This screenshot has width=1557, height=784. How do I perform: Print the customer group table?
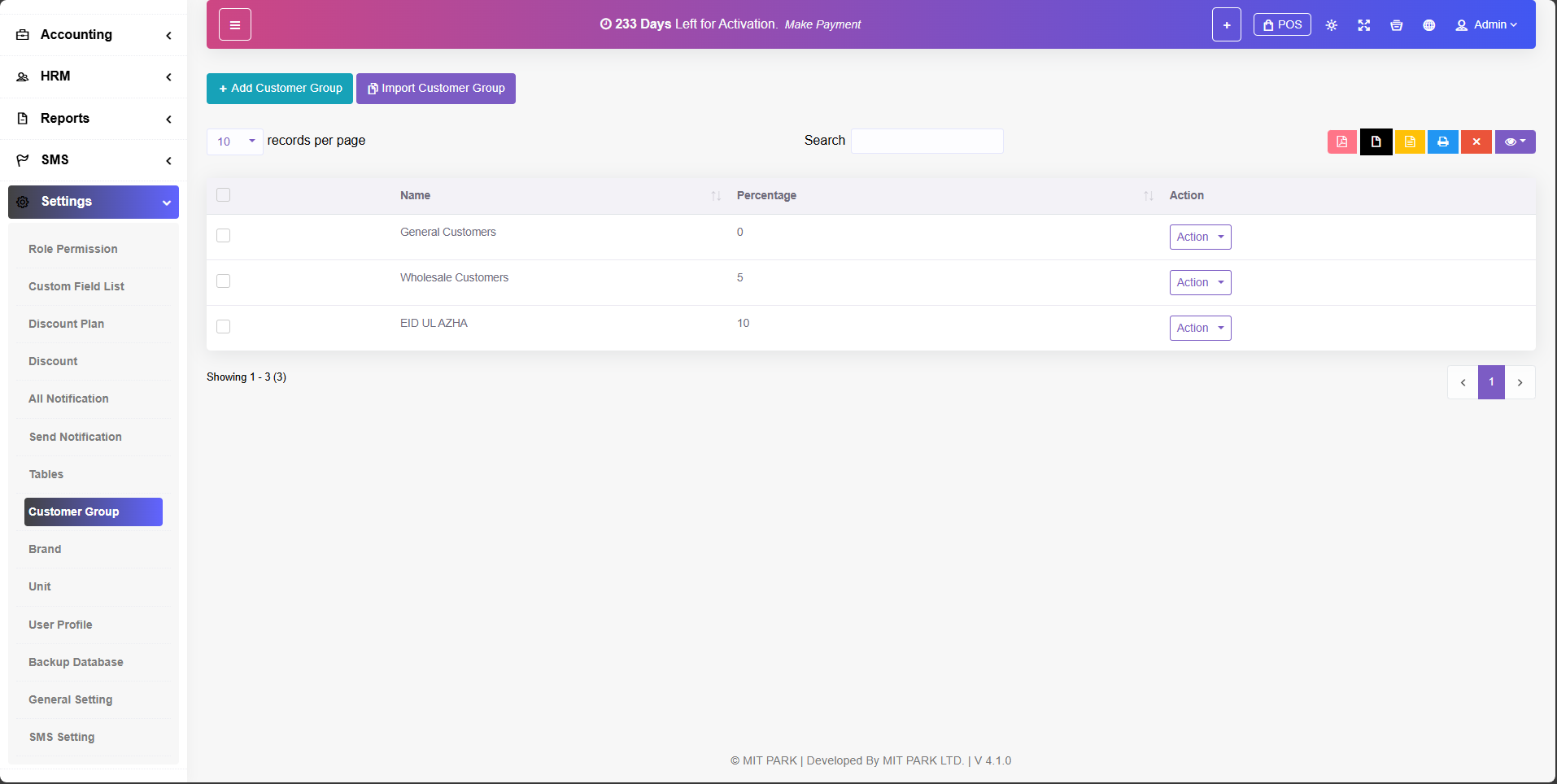point(1442,142)
